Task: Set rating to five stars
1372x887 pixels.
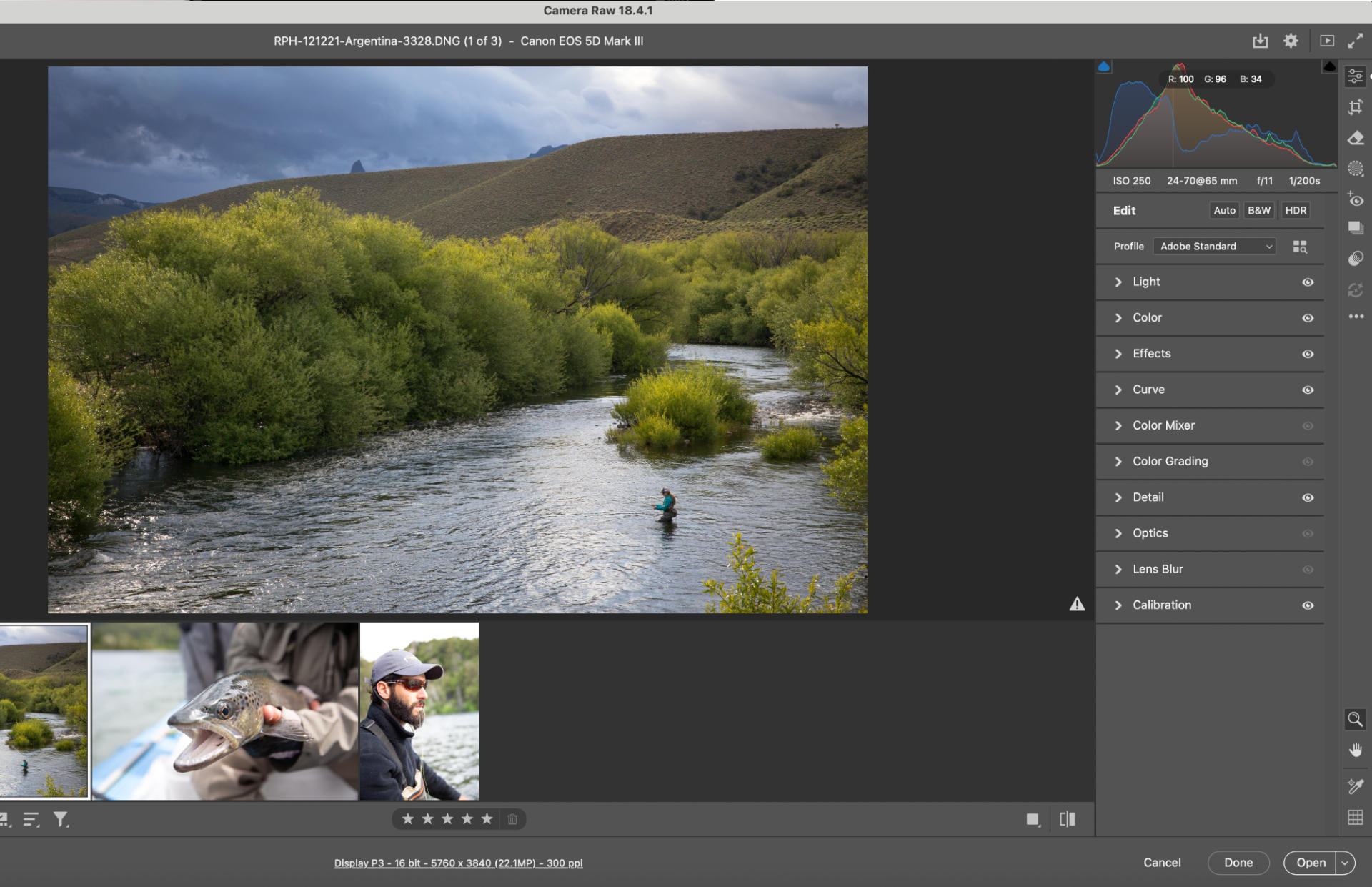Action: 487,819
